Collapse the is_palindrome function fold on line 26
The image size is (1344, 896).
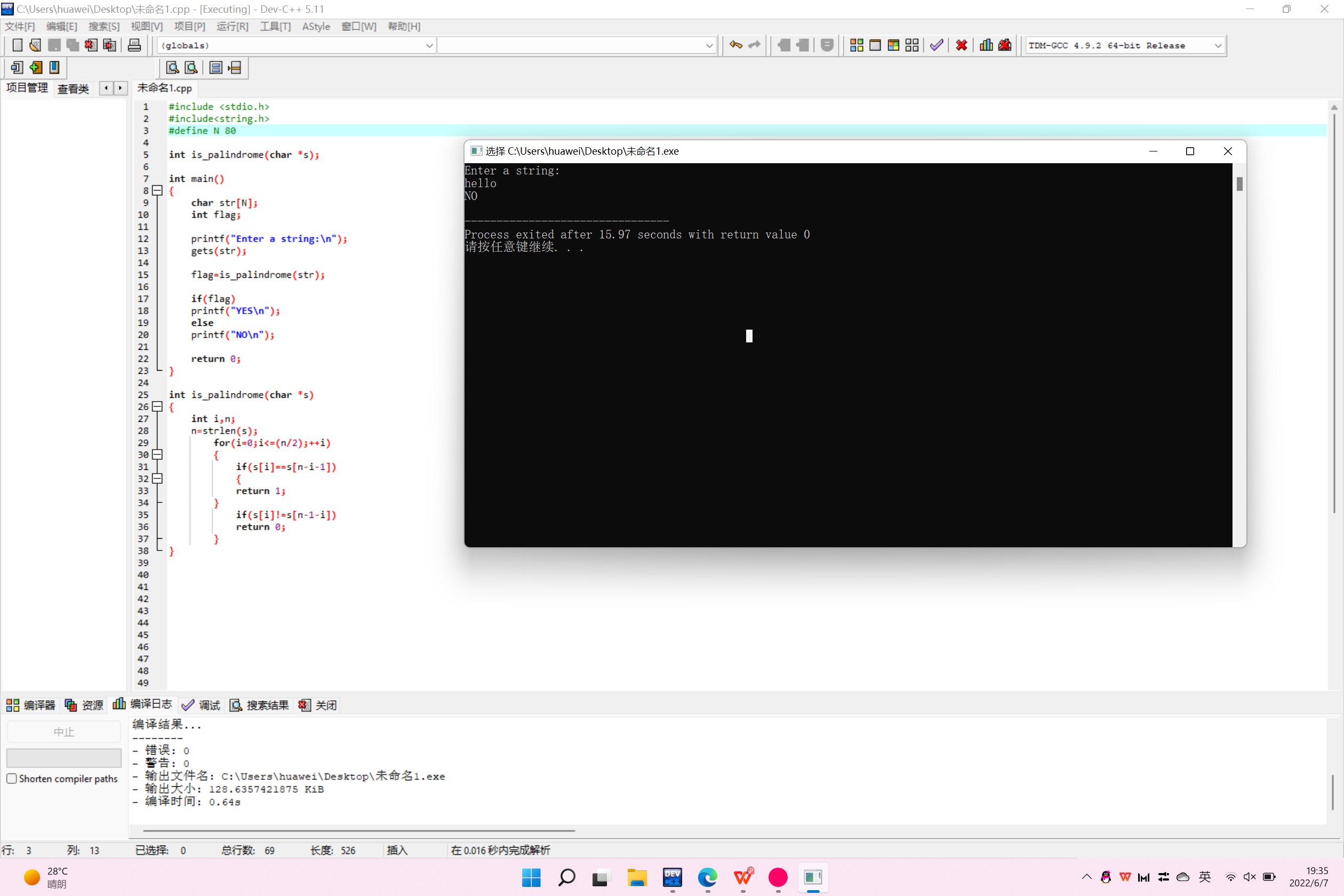tap(158, 406)
